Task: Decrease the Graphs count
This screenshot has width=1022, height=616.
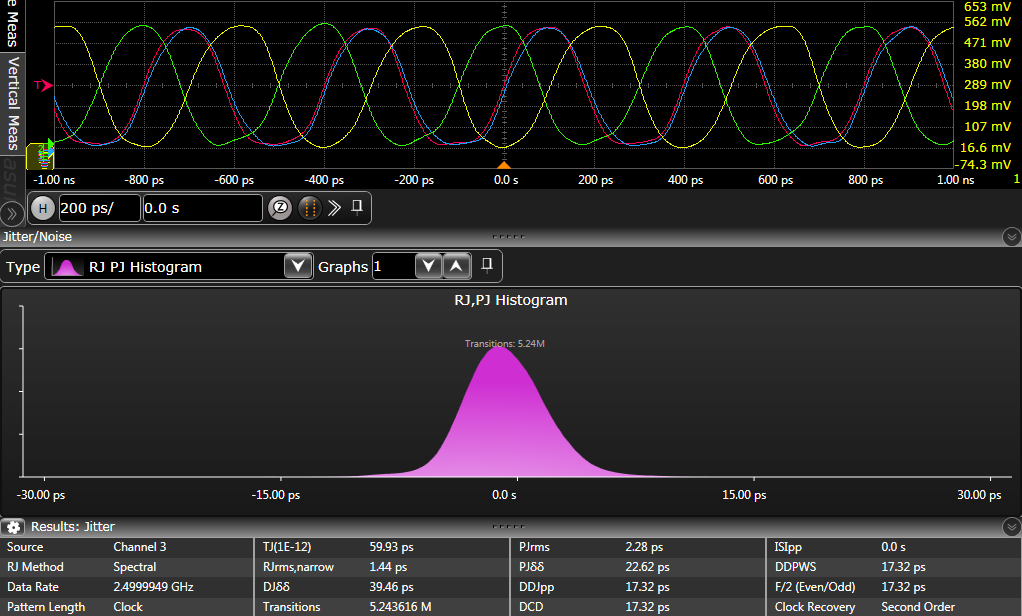Action: pos(428,266)
